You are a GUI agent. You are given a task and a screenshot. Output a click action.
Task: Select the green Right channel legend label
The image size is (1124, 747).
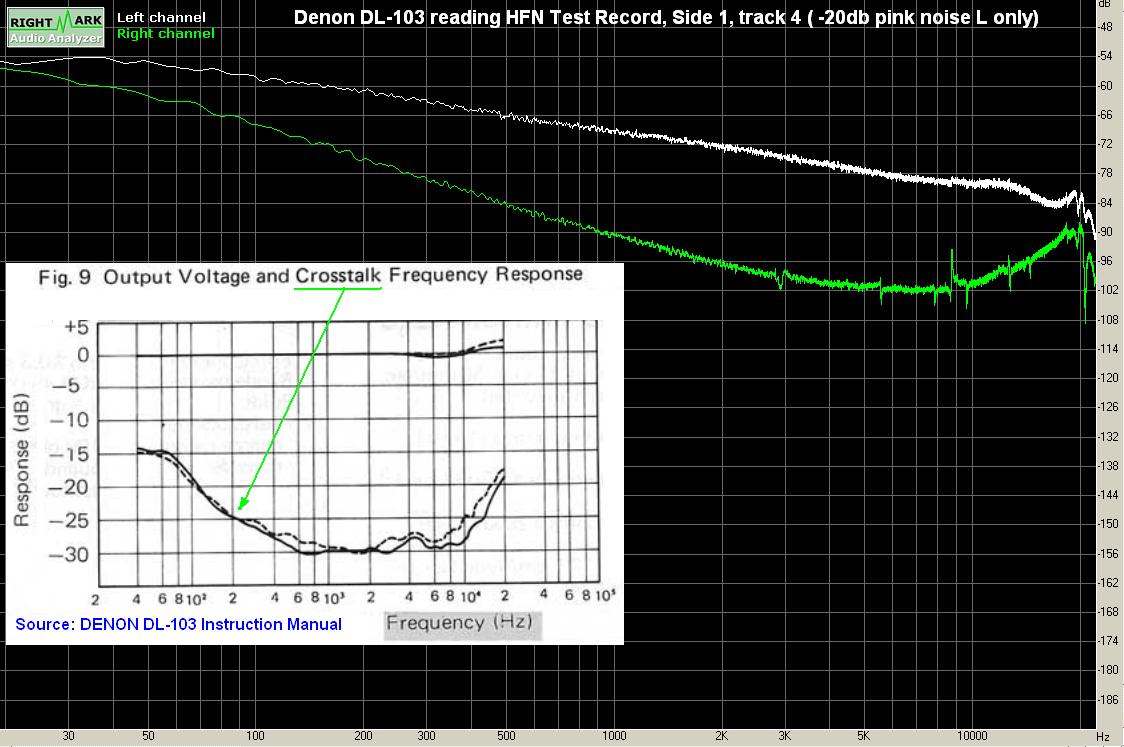166,34
